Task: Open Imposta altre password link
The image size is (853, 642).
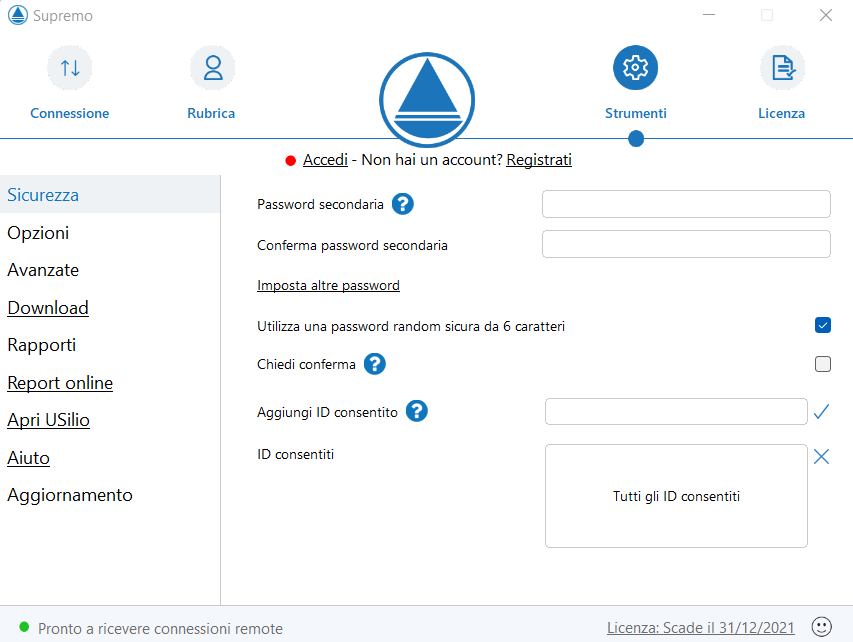Action: click(x=328, y=285)
